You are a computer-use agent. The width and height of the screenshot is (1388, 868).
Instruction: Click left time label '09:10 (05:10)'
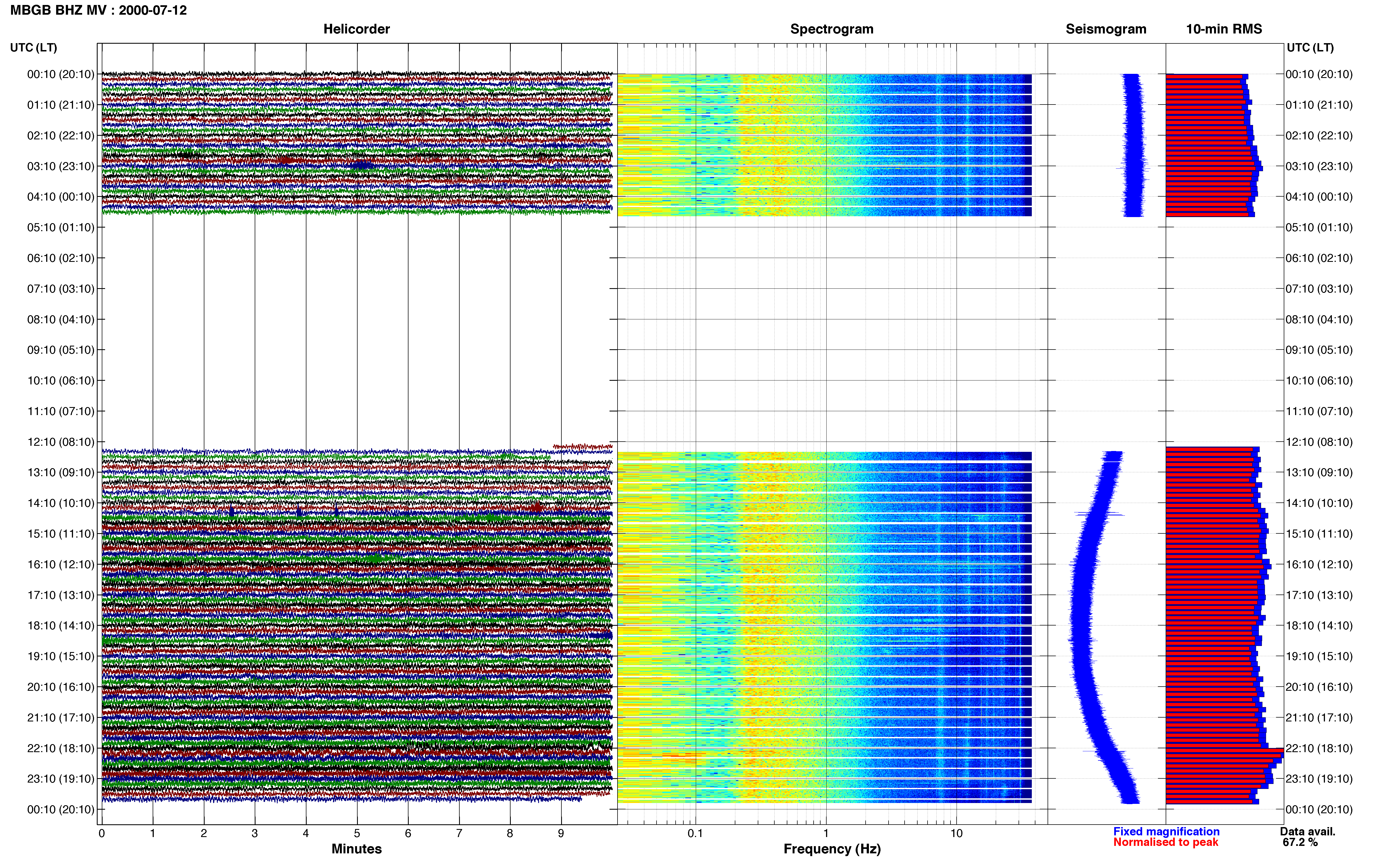pyautogui.click(x=61, y=350)
